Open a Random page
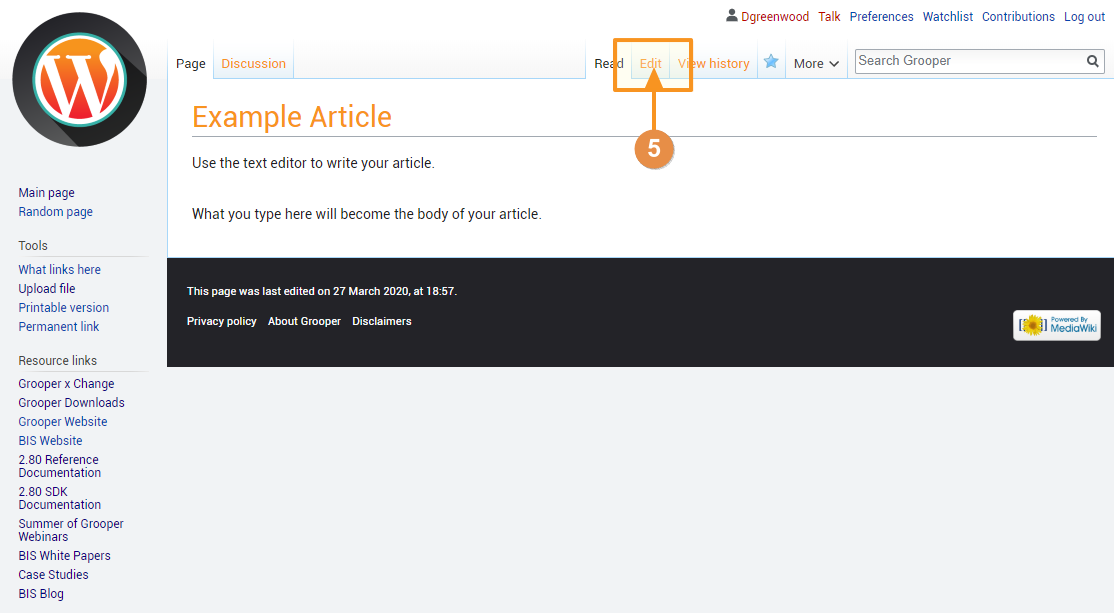The image size is (1114, 613). [55, 212]
